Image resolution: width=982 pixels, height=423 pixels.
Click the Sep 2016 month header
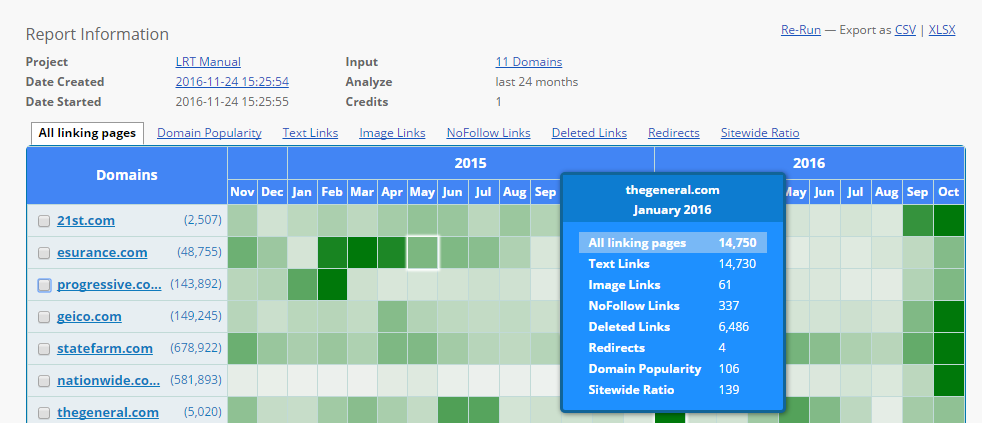point(918,192)
